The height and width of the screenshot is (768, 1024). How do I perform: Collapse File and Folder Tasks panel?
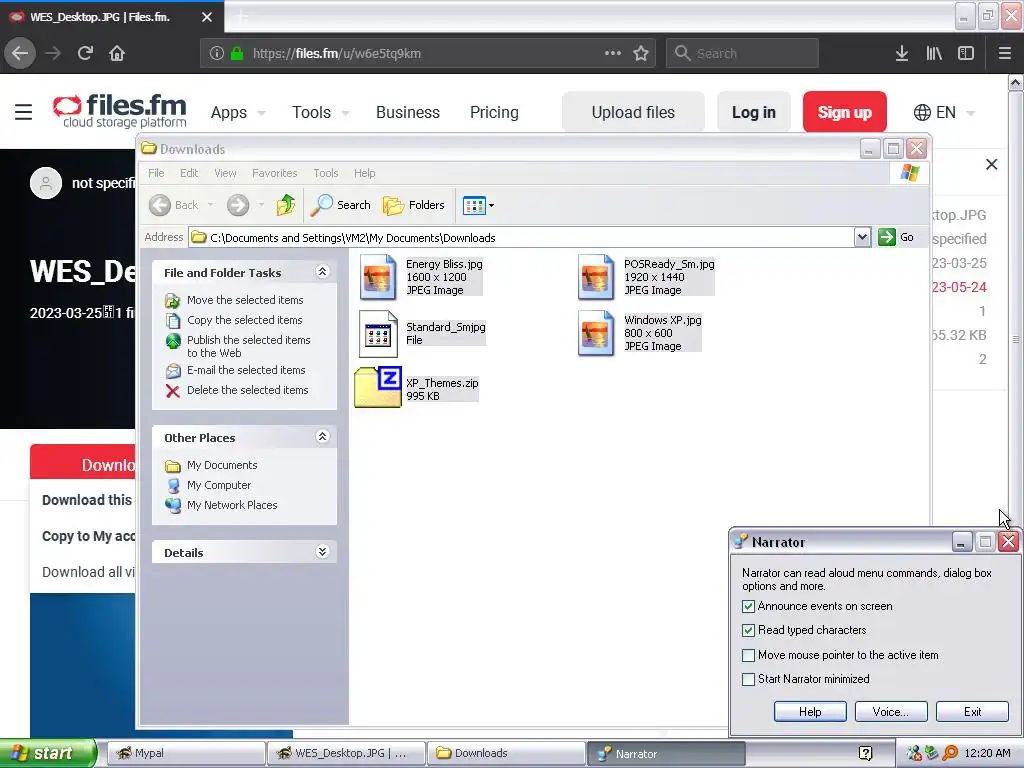[x=322, y=272]
